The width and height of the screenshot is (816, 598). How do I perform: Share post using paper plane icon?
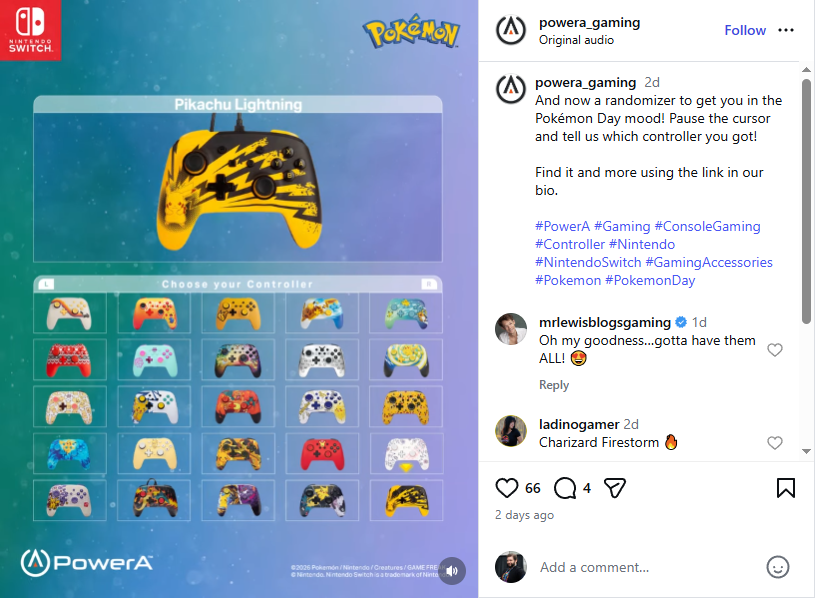point(615,488)
